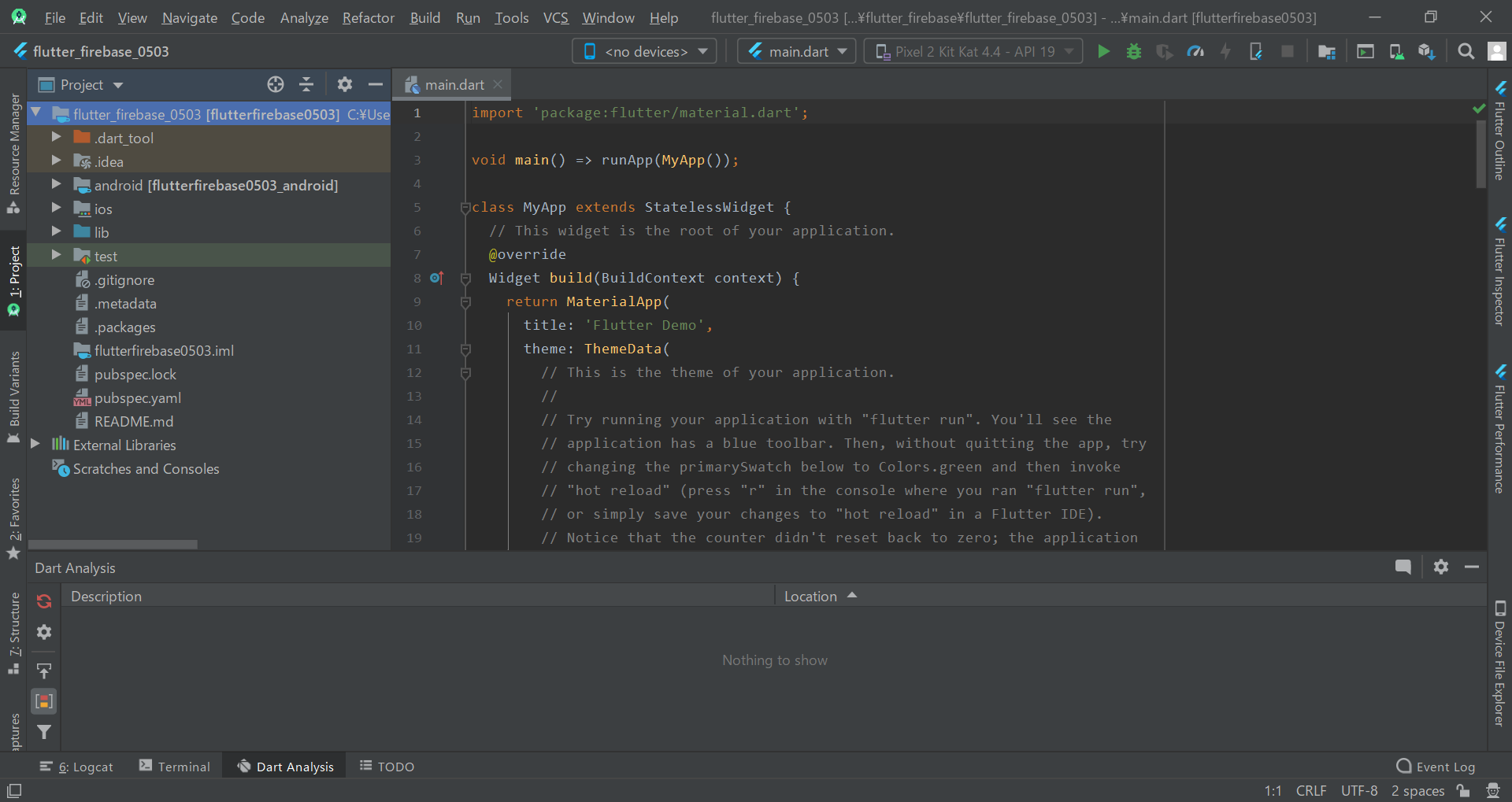Image resolution: width=1512 pixels, height=802 pixels.
Task: Select pubspec.yaml in the project tree
Action: 136,397
